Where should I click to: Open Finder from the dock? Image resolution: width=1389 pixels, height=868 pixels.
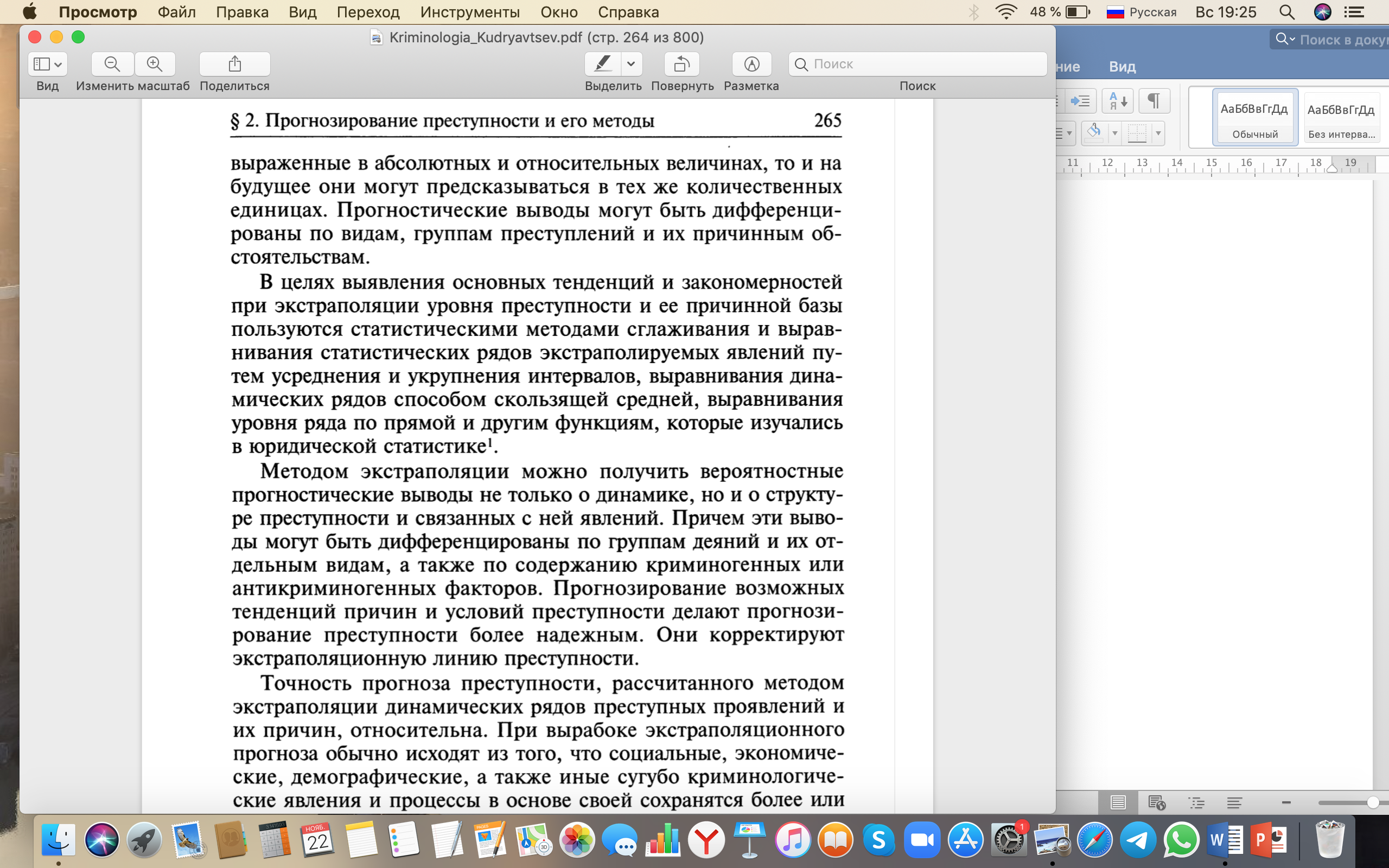tap(59, 840)
